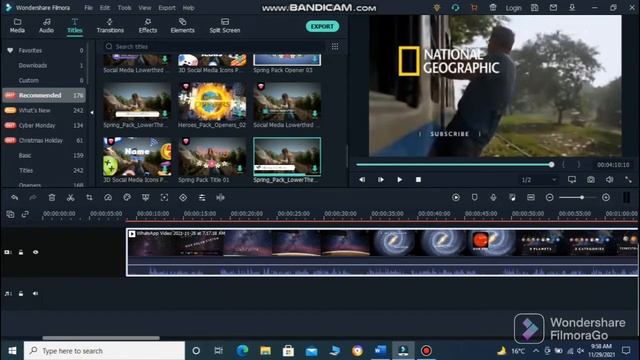The height and width of the screenshot is (360, 640).
Task: Select the Cyber Monday category
Action: pos(44,125)
